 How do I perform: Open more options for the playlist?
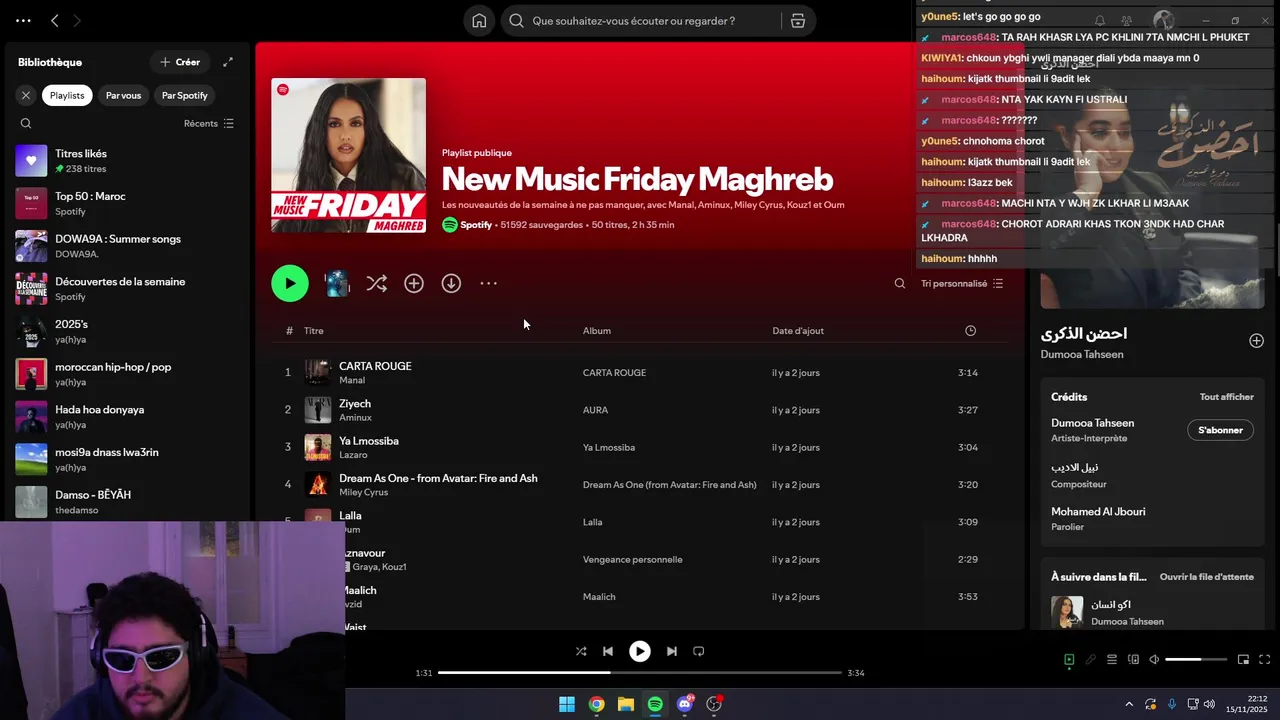(x=488, y=283)
